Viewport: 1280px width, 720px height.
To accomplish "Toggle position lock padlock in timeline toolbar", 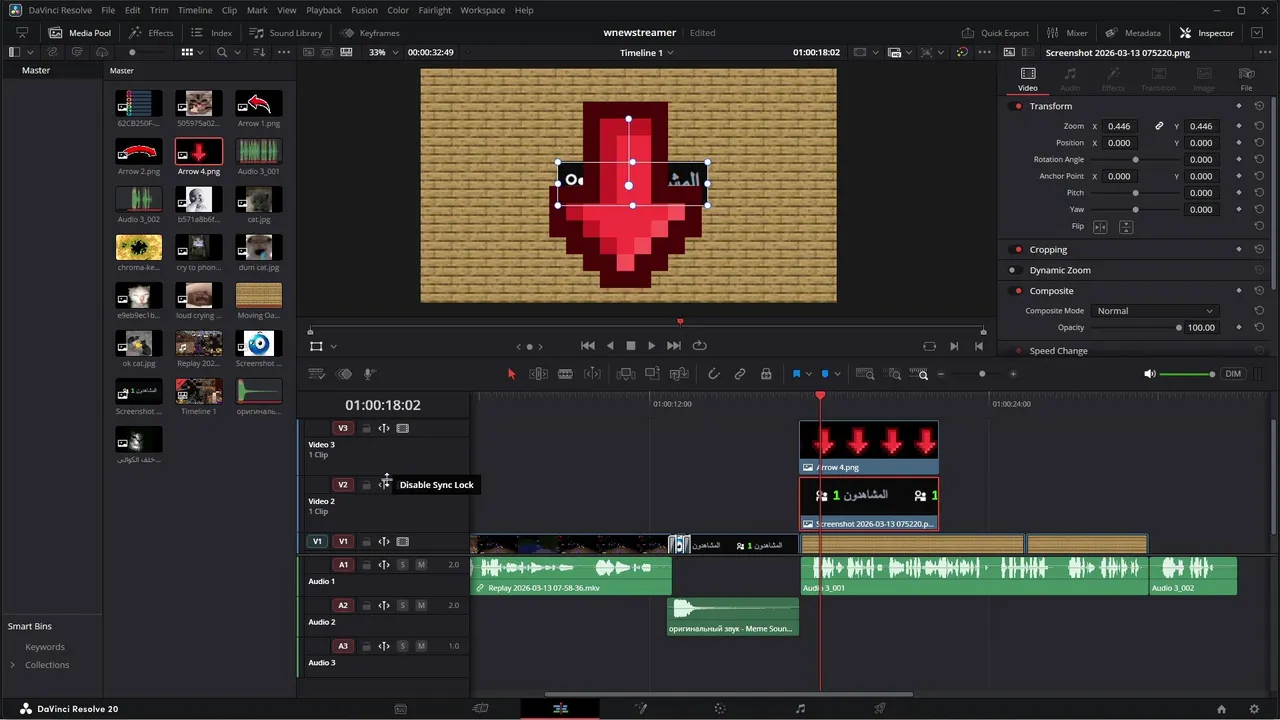I will click(x=766, y=374).
